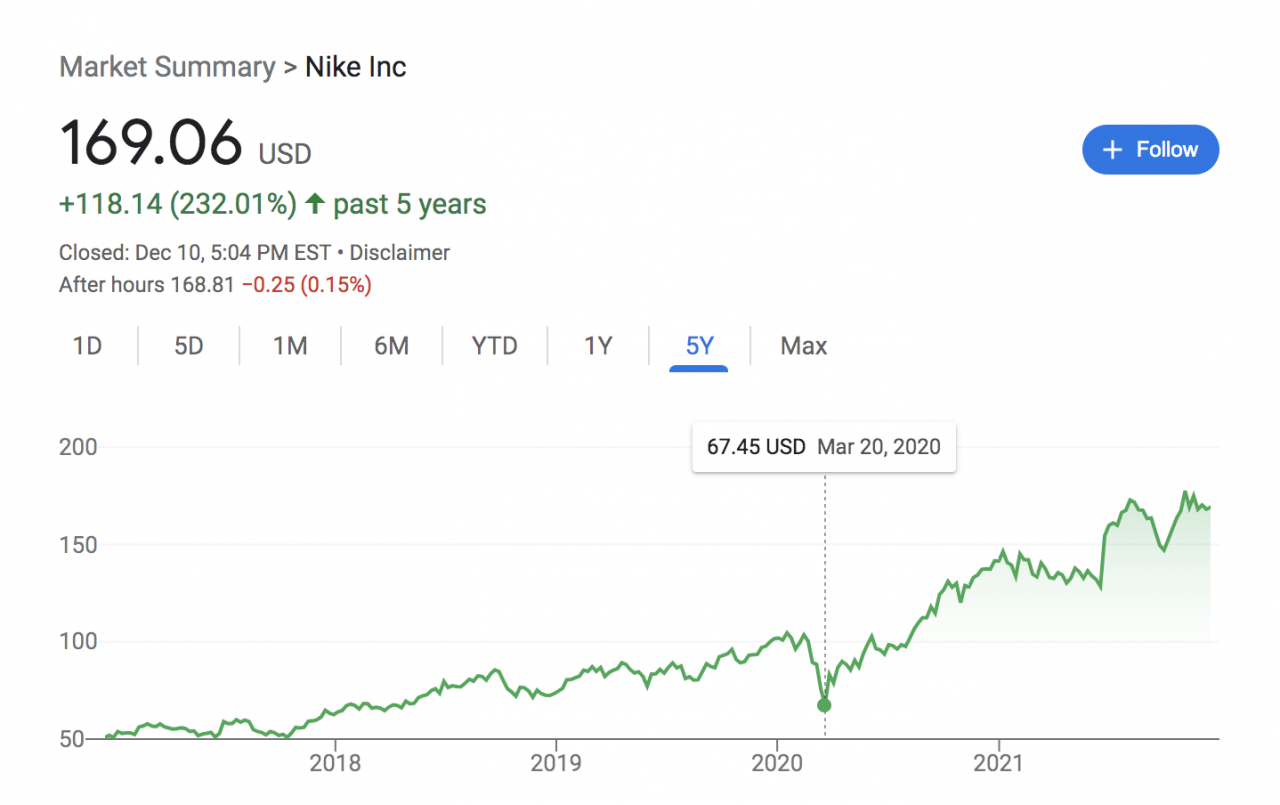The width and height of the screenshot is (1280, 805).
Task: Click the green data point on chart
Action: [824, 705]
